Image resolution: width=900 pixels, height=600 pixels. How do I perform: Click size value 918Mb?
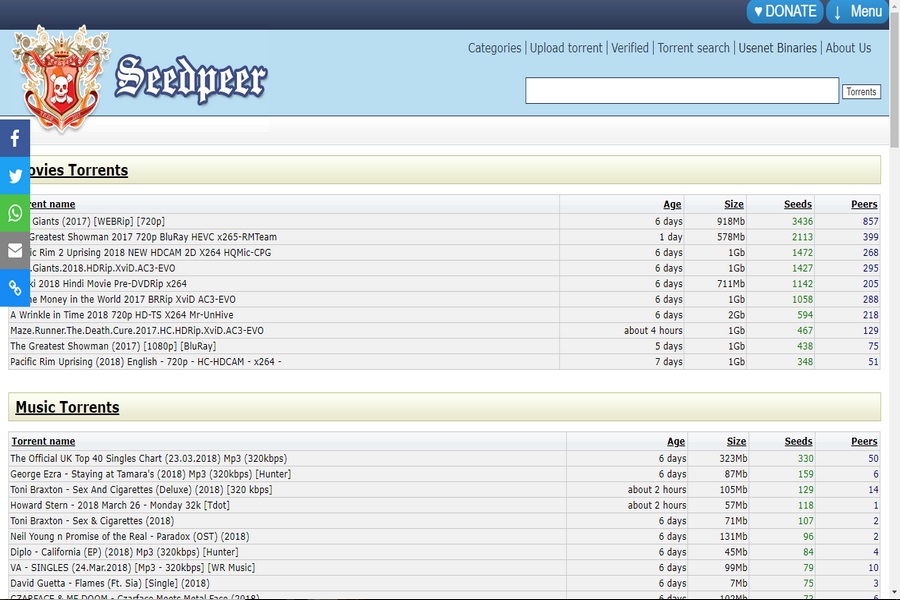coord(731,222)
